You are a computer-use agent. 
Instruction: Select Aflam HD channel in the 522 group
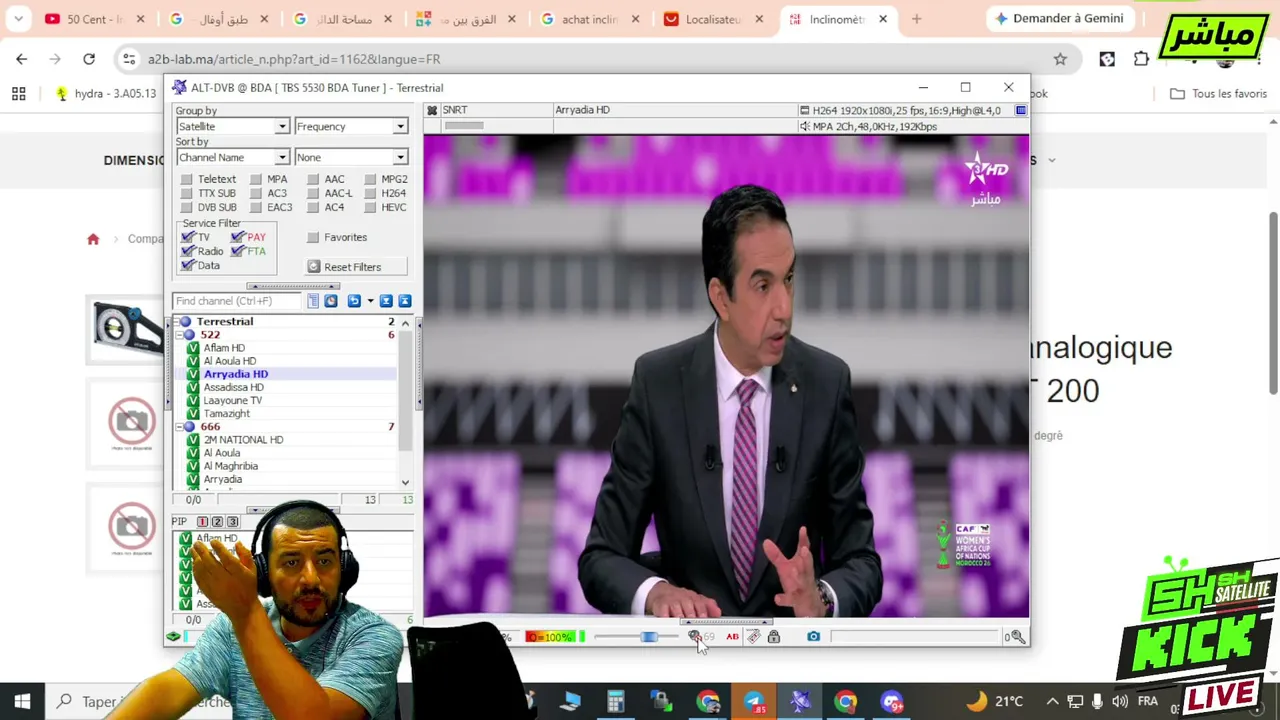pos(224,348)
